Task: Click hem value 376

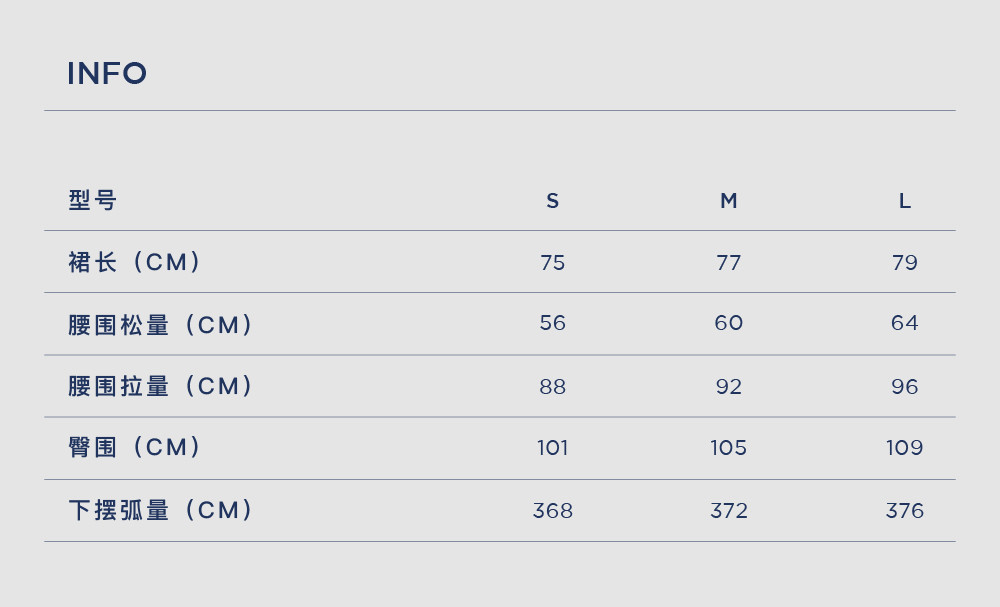Action: [x=905, y=511]
